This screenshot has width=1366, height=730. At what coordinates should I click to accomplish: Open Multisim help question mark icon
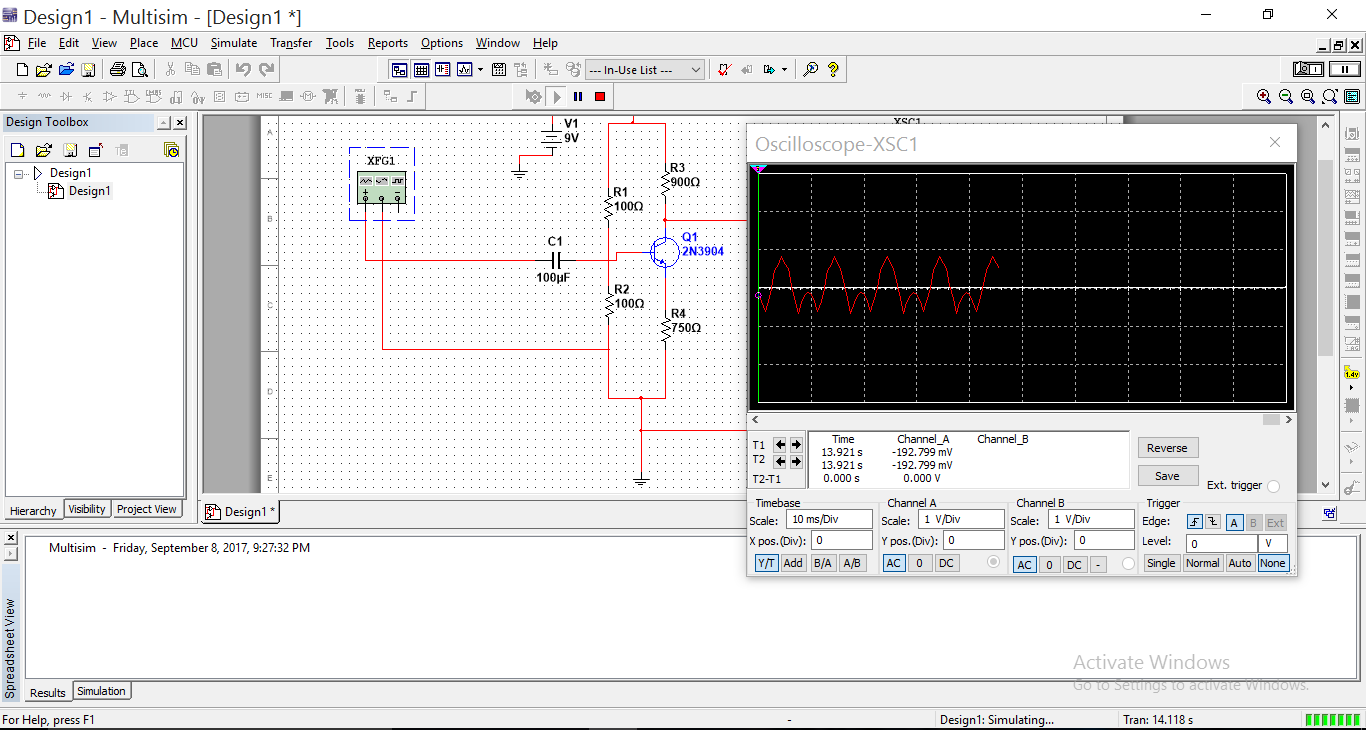(833, 69)
